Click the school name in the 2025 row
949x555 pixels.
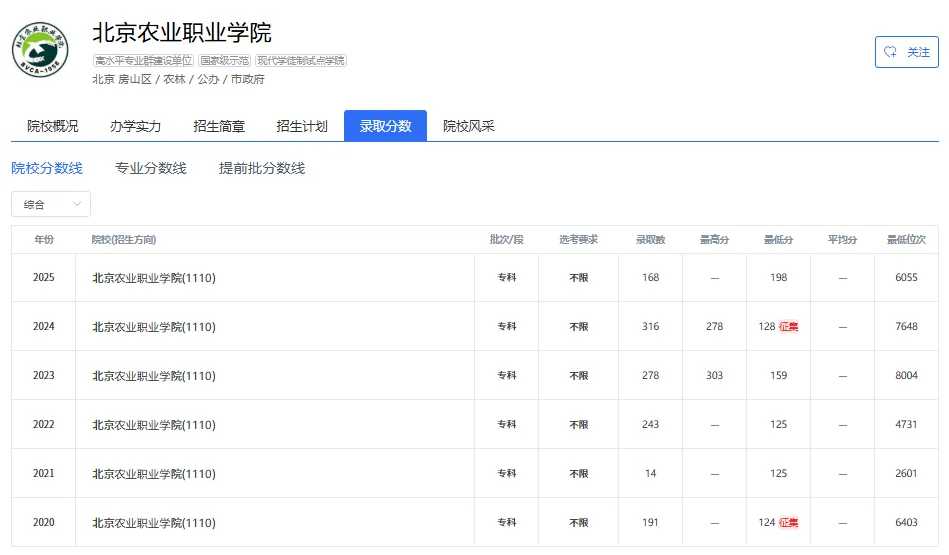(x=154, y=278)
